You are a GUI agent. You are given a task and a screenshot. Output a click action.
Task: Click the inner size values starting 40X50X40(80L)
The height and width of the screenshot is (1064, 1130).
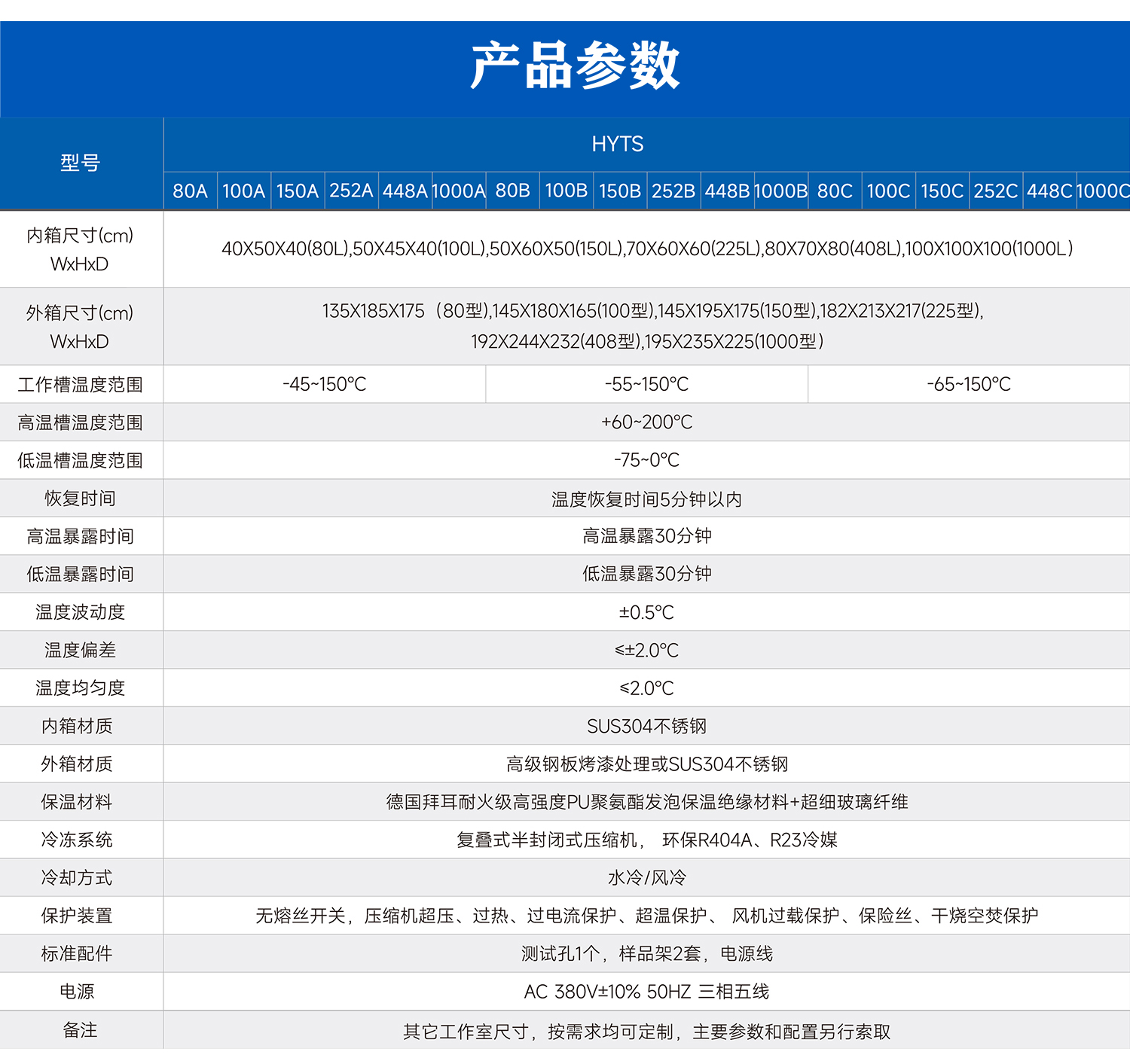coord(647,248)
